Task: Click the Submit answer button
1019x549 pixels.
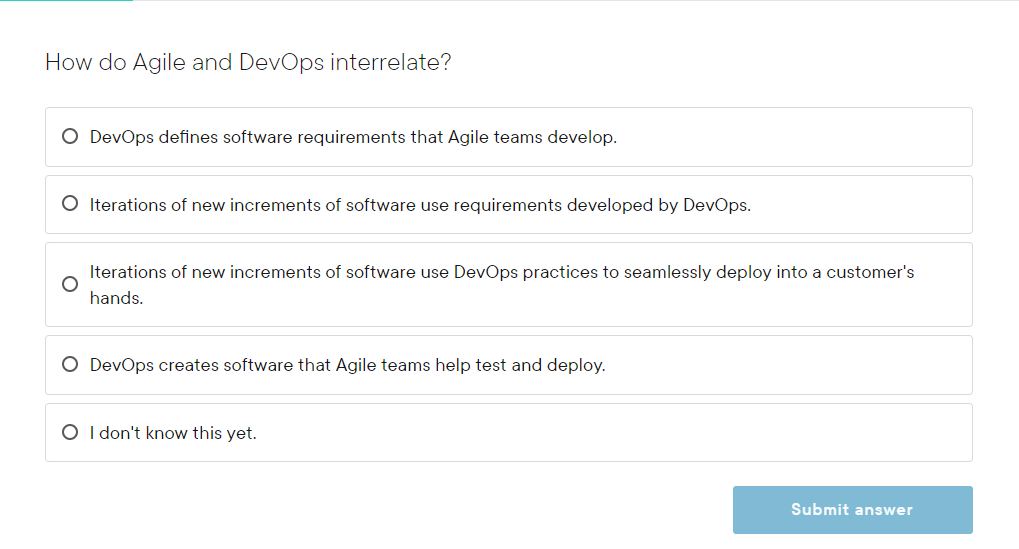Action: click(853, 510)
